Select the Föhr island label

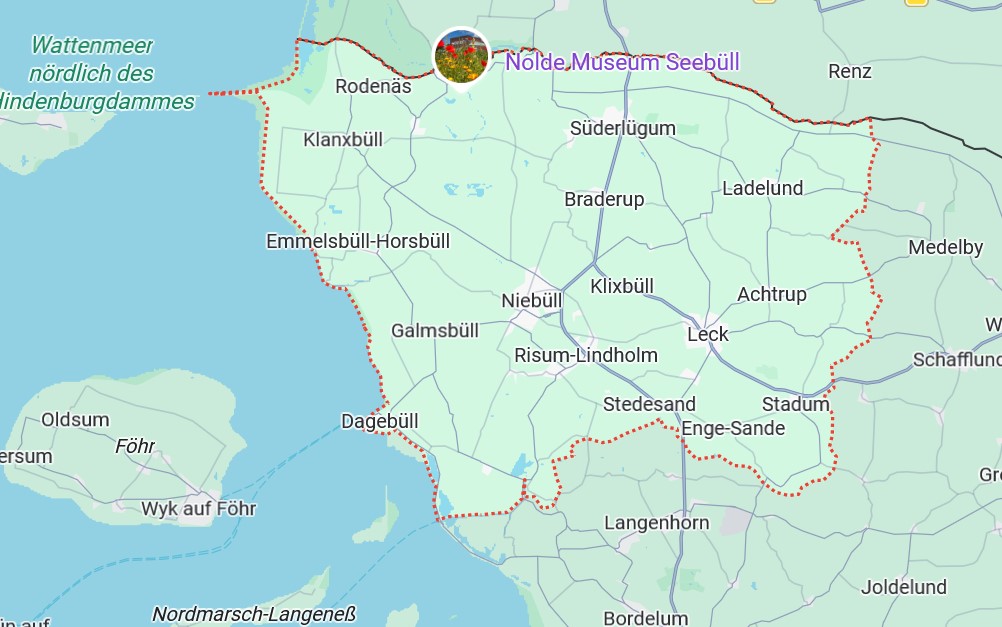point(135,446)
